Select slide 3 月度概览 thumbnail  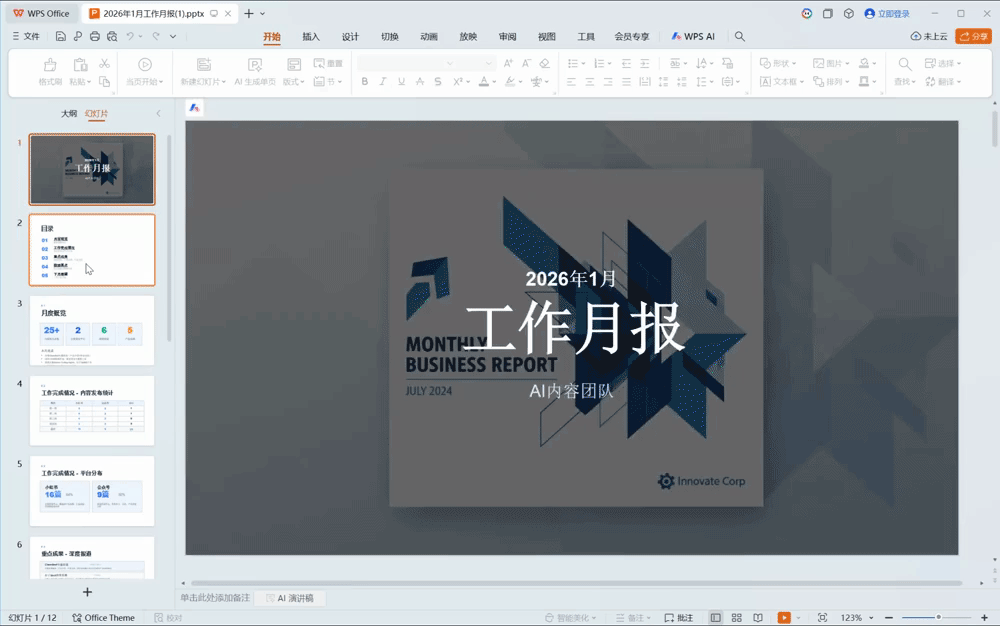pos(92,330)
